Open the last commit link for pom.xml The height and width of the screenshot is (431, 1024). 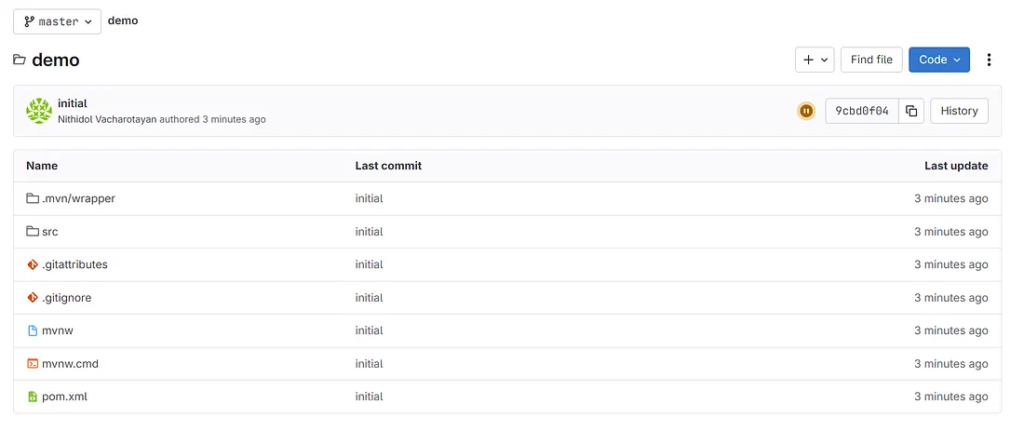369,397
